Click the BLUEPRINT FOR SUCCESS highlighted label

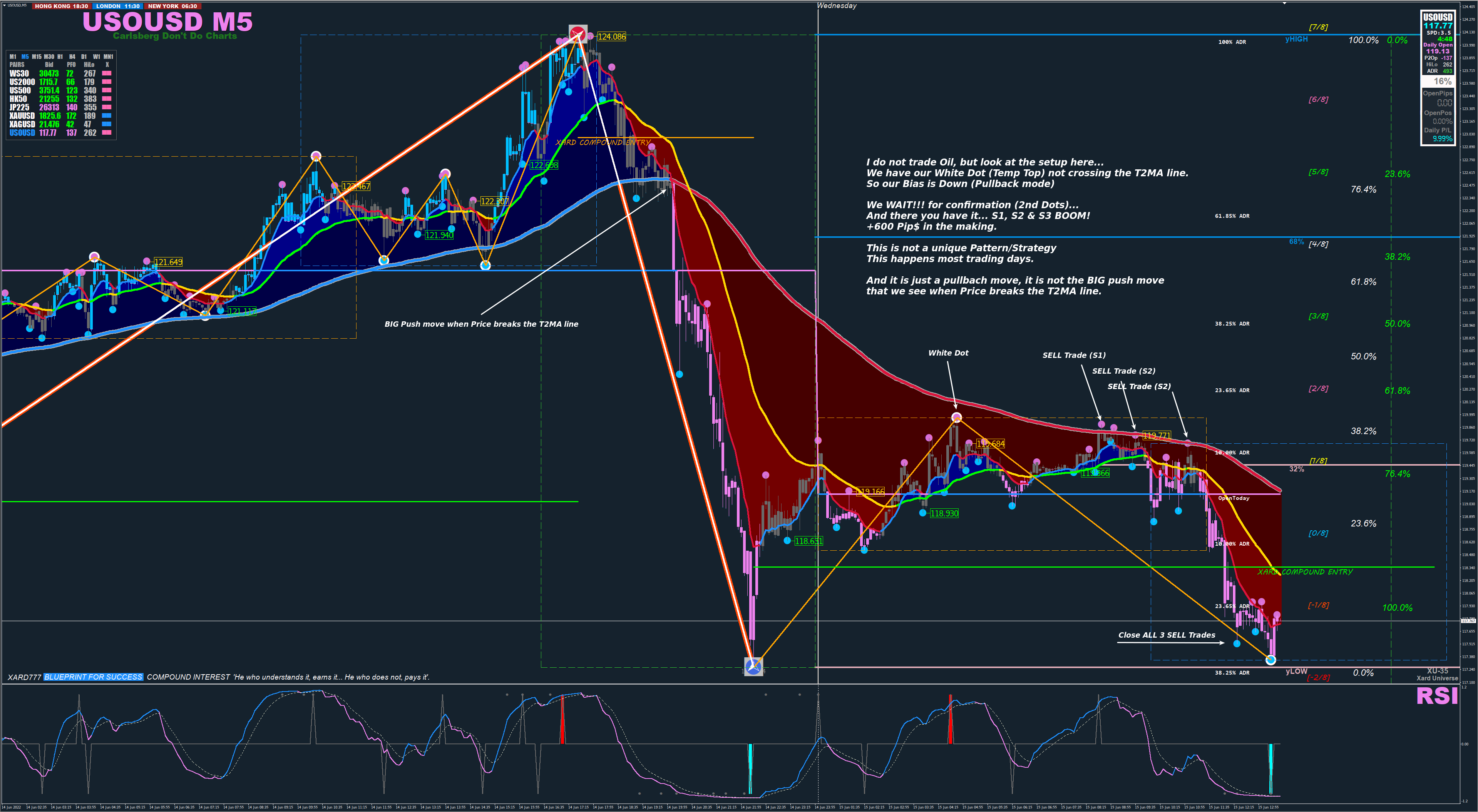[93, 677]
